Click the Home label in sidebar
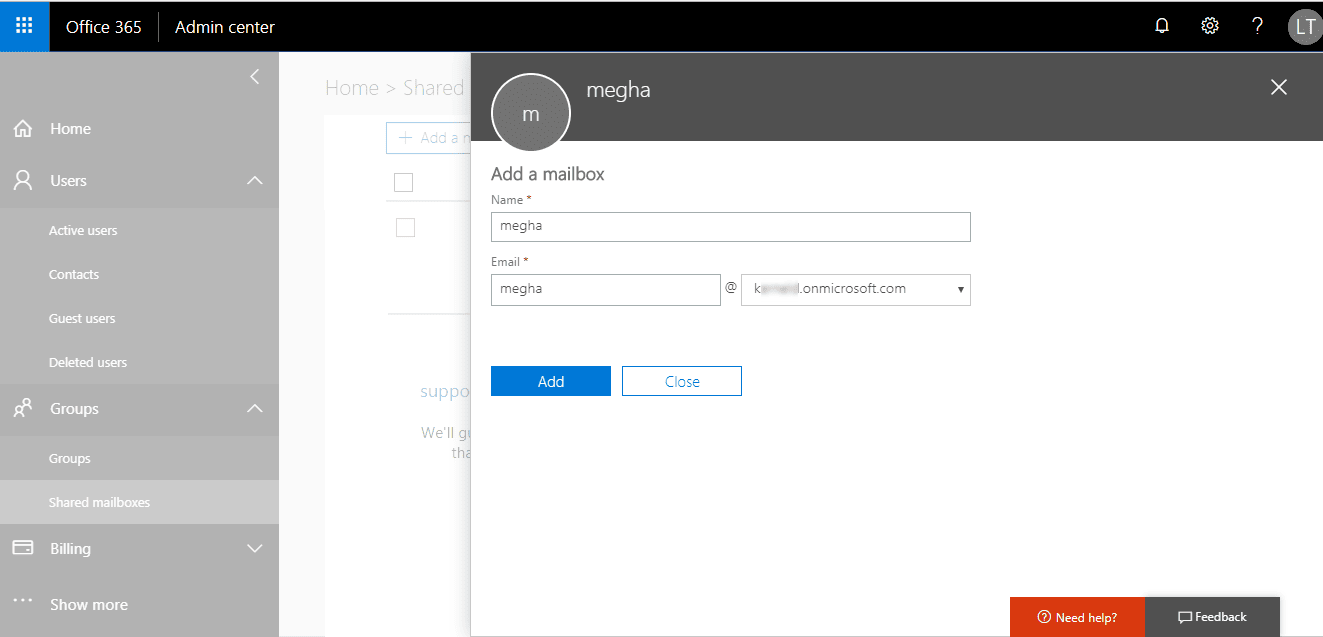The height and width of the screenshot is (637, 1323). click(71, 129)
